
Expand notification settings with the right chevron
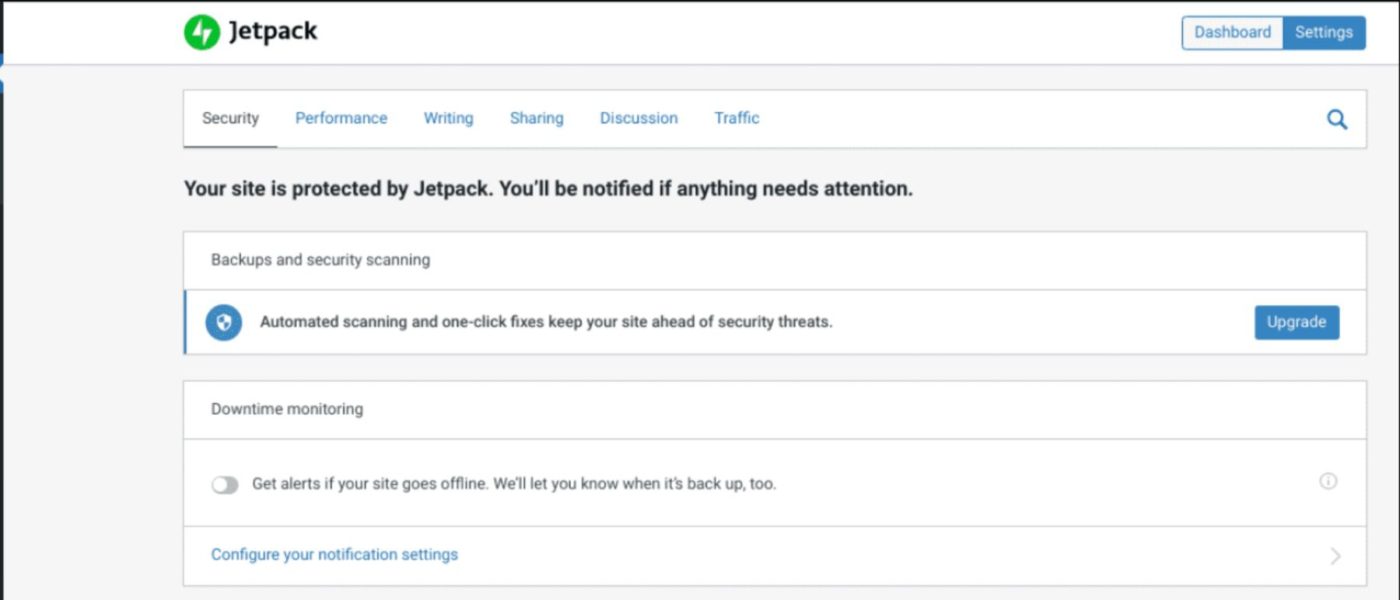(1335, 556)
